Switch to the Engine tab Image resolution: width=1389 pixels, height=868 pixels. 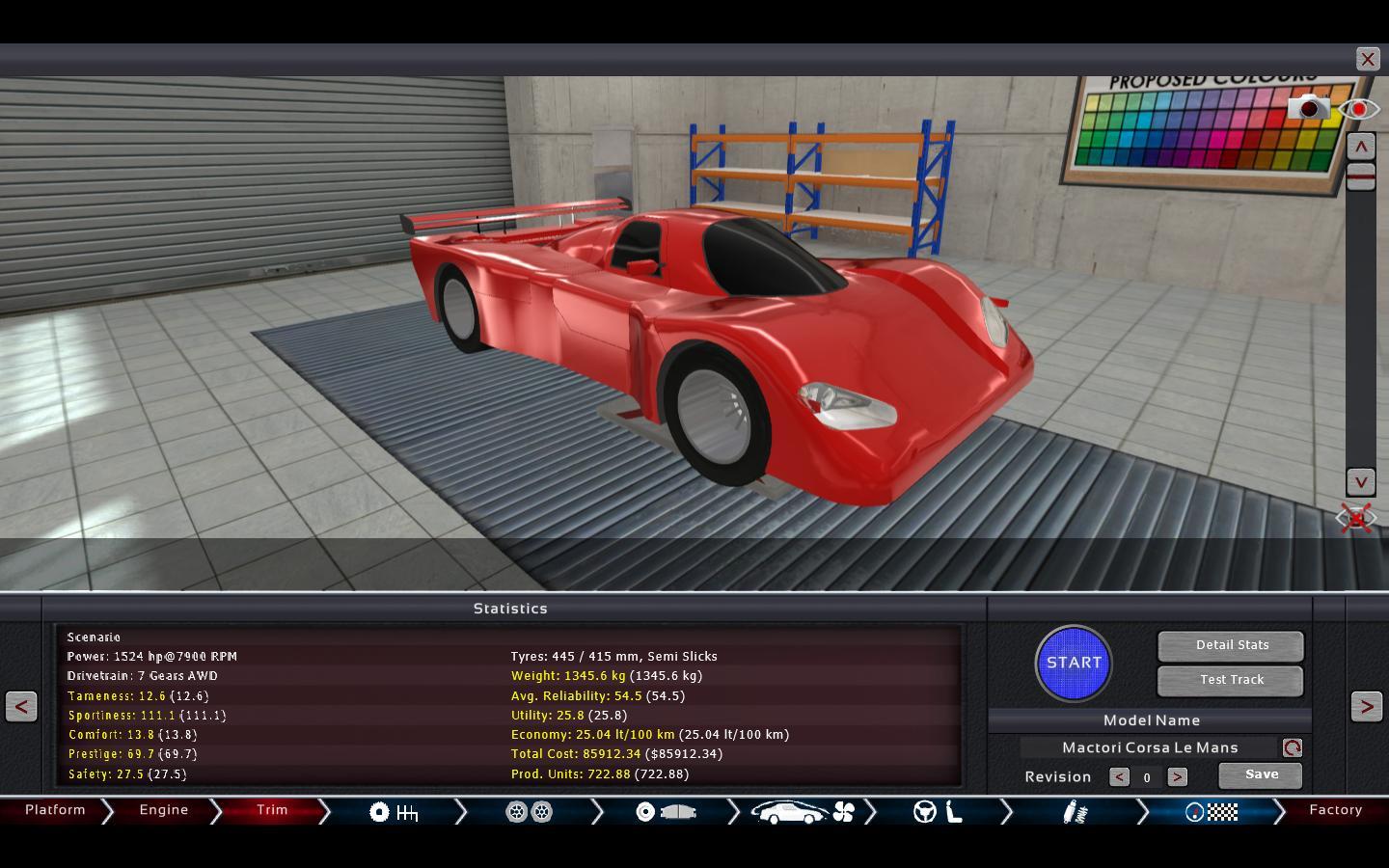(x=164, y=810)
